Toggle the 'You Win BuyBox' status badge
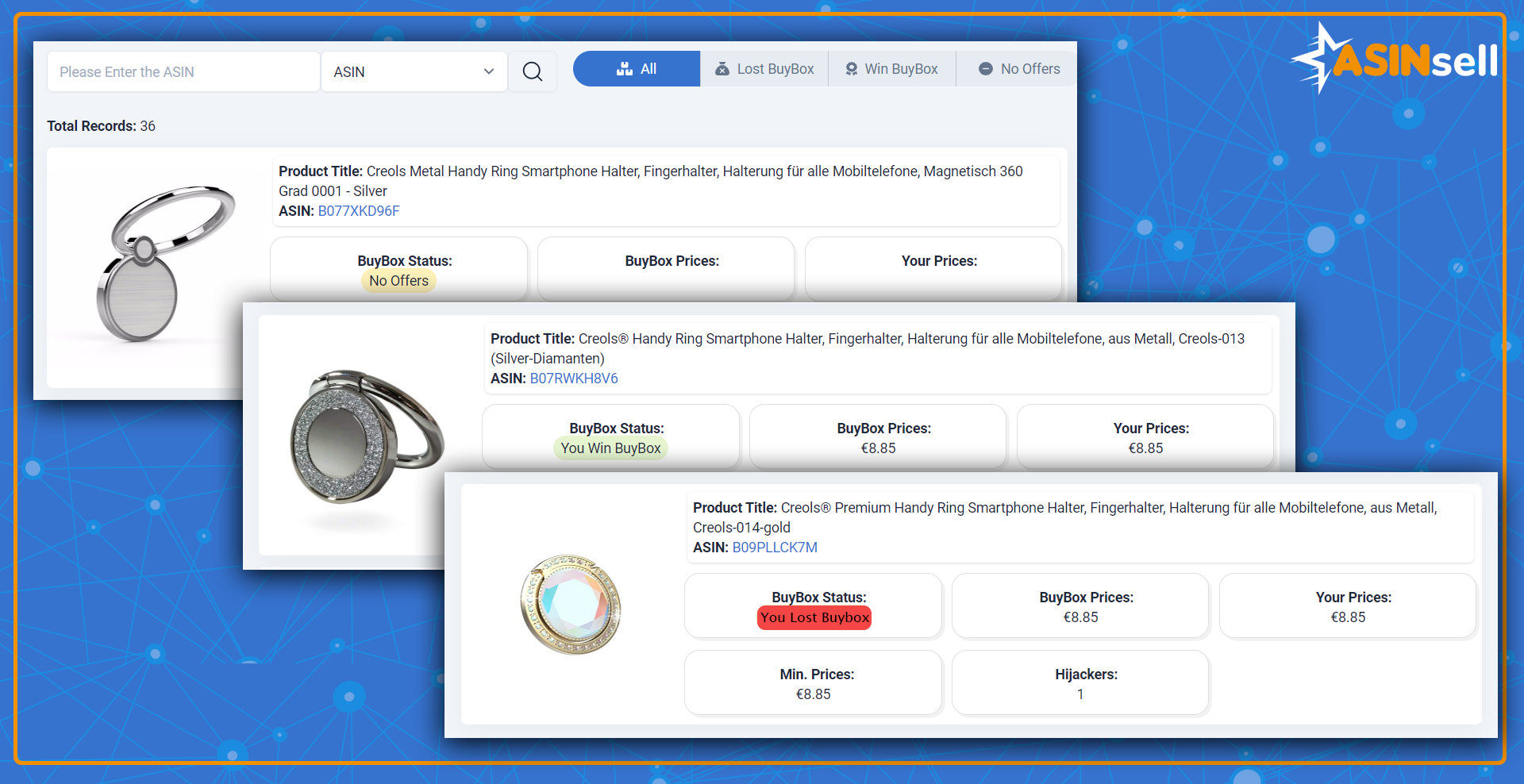This screenshot has height=784, width=1524. pyautogui.click(x=610, y=448)
